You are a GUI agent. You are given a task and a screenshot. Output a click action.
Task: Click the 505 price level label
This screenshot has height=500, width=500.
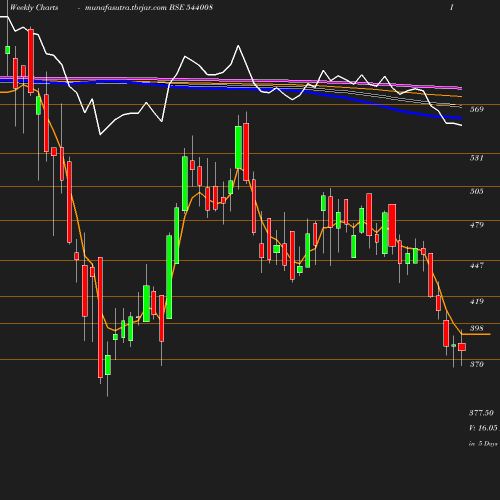click(x=476, y=191)
